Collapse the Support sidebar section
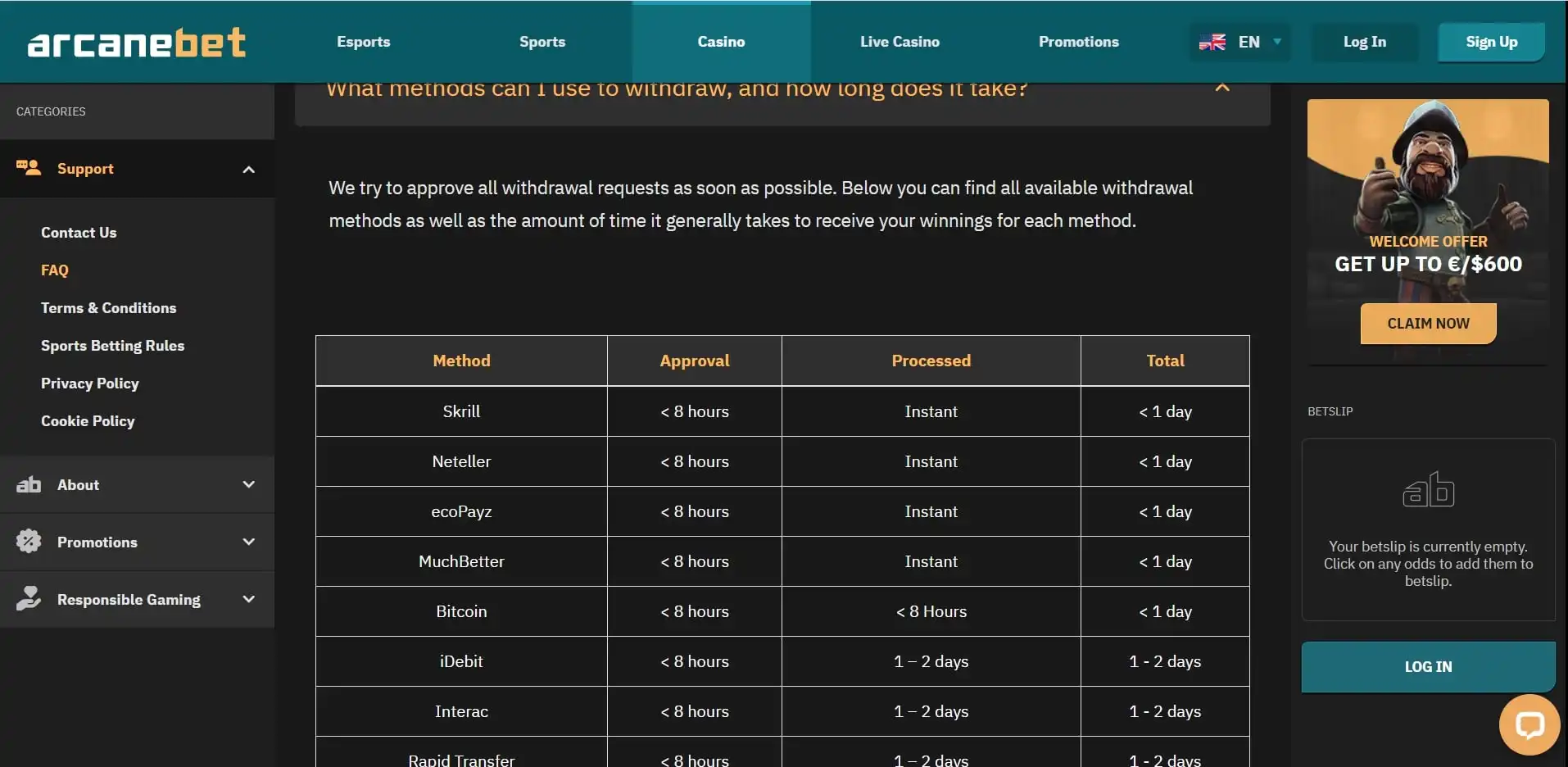1568x767 pixels. pyautogui.click(x=248, y=170)
